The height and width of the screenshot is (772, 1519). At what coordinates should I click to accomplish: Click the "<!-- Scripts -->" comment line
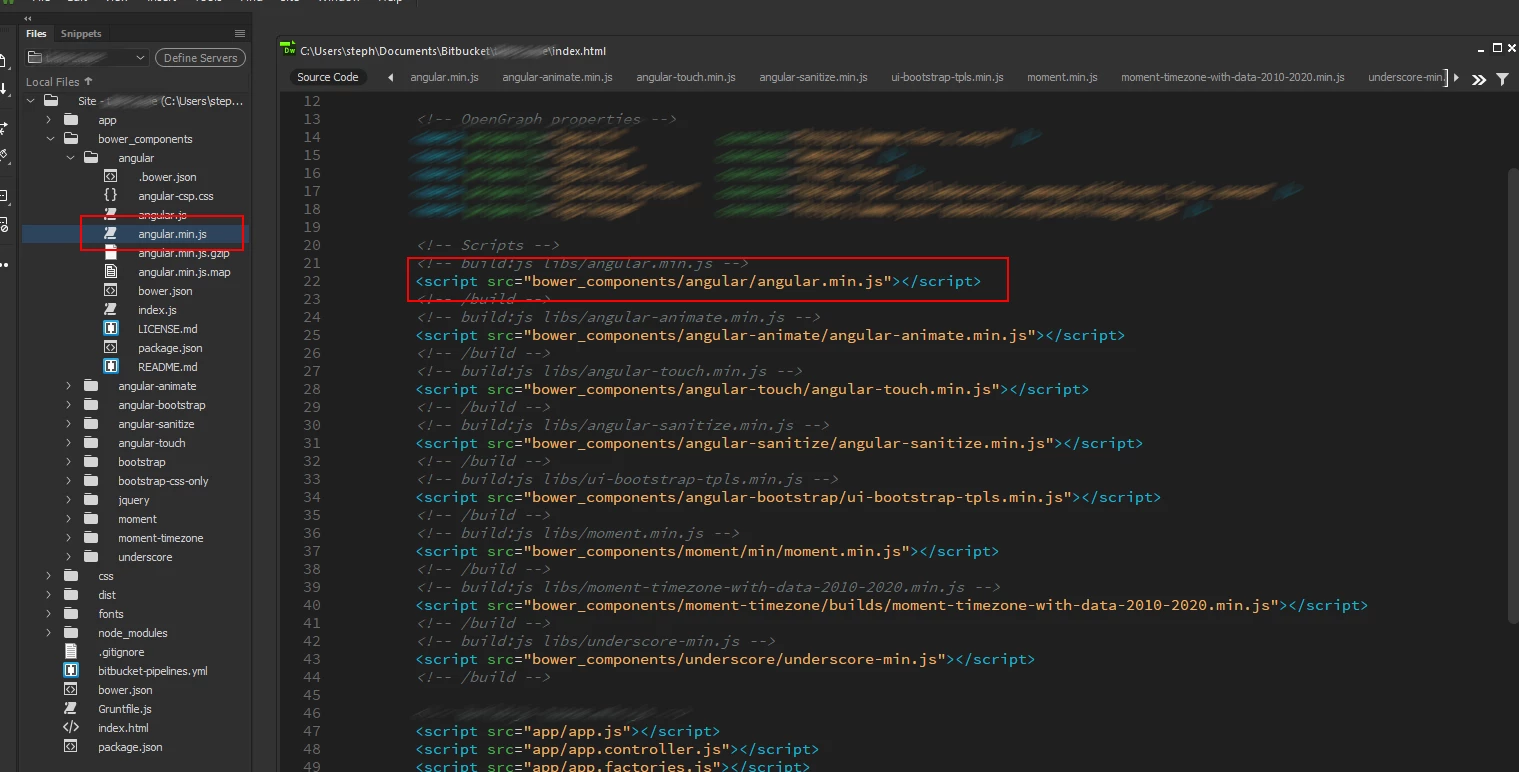488,245
